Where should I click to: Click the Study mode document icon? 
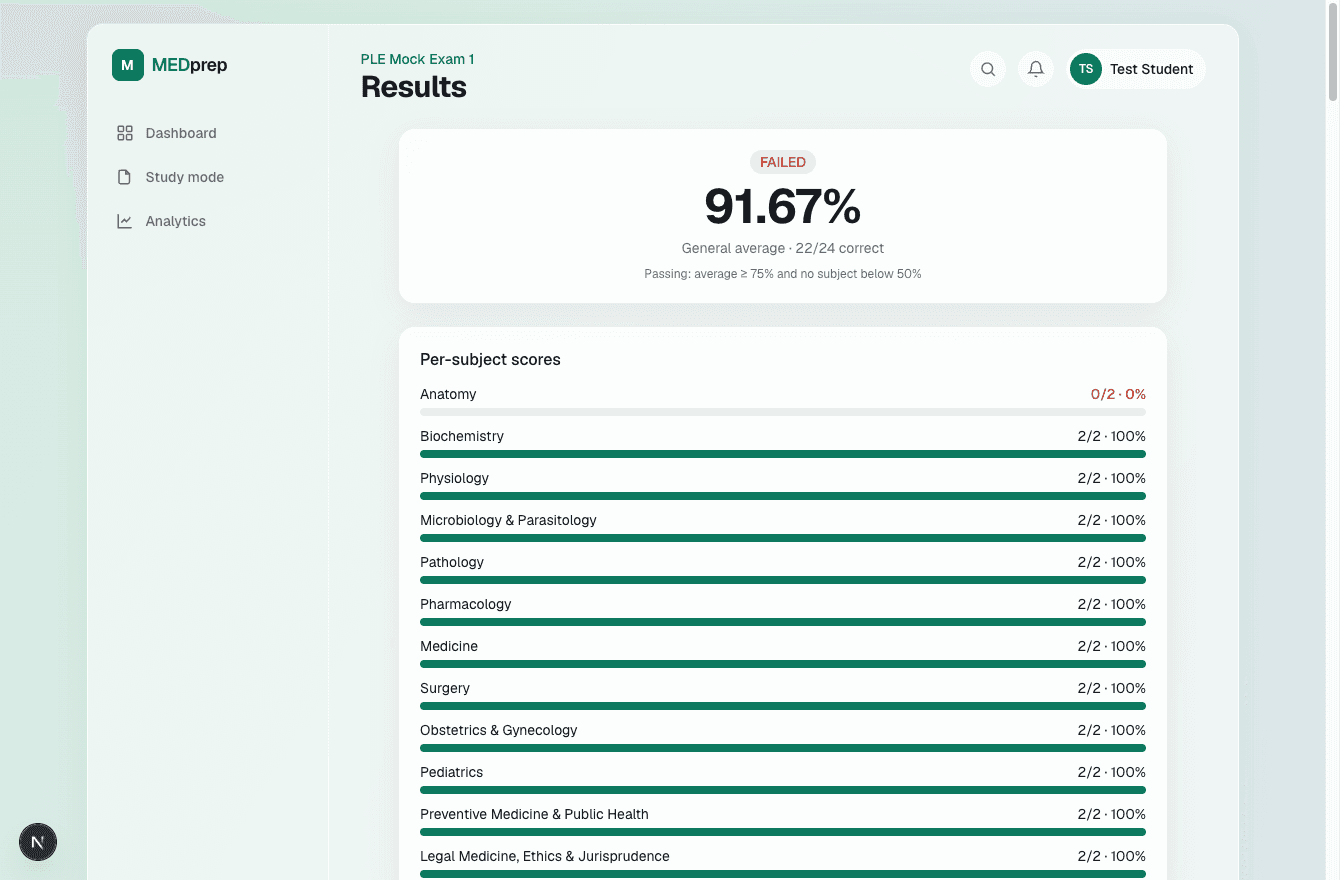pos(125,177)
